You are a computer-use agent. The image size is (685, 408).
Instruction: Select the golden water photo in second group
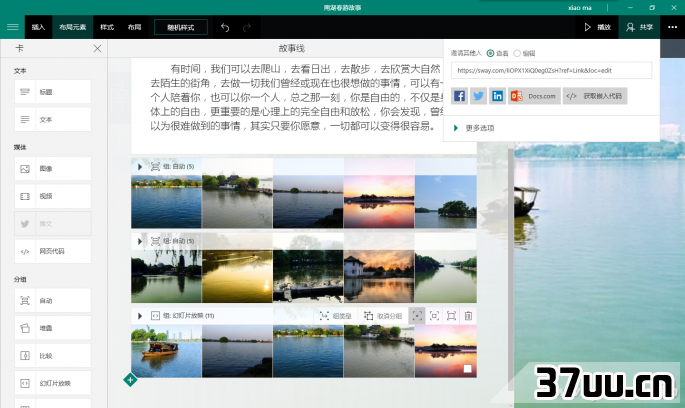(237, 277)
